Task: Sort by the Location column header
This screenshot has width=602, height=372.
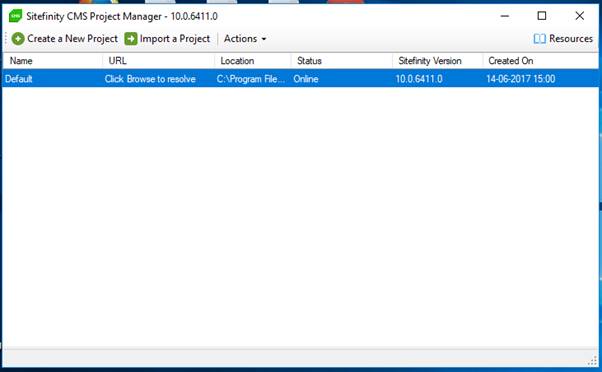Action: click(253, 61)
